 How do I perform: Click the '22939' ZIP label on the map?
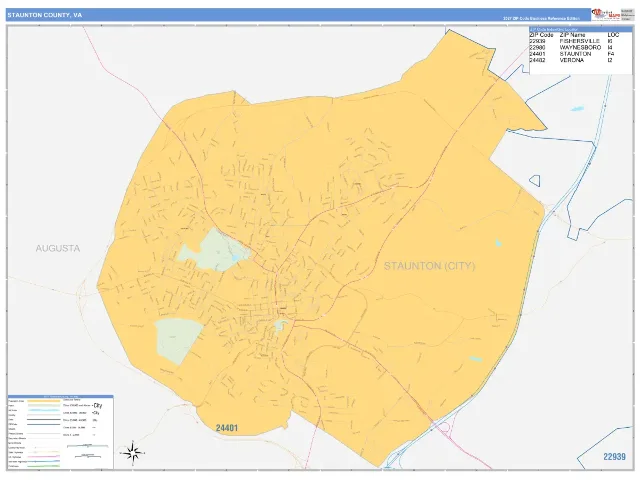click(x=614, y=456)
